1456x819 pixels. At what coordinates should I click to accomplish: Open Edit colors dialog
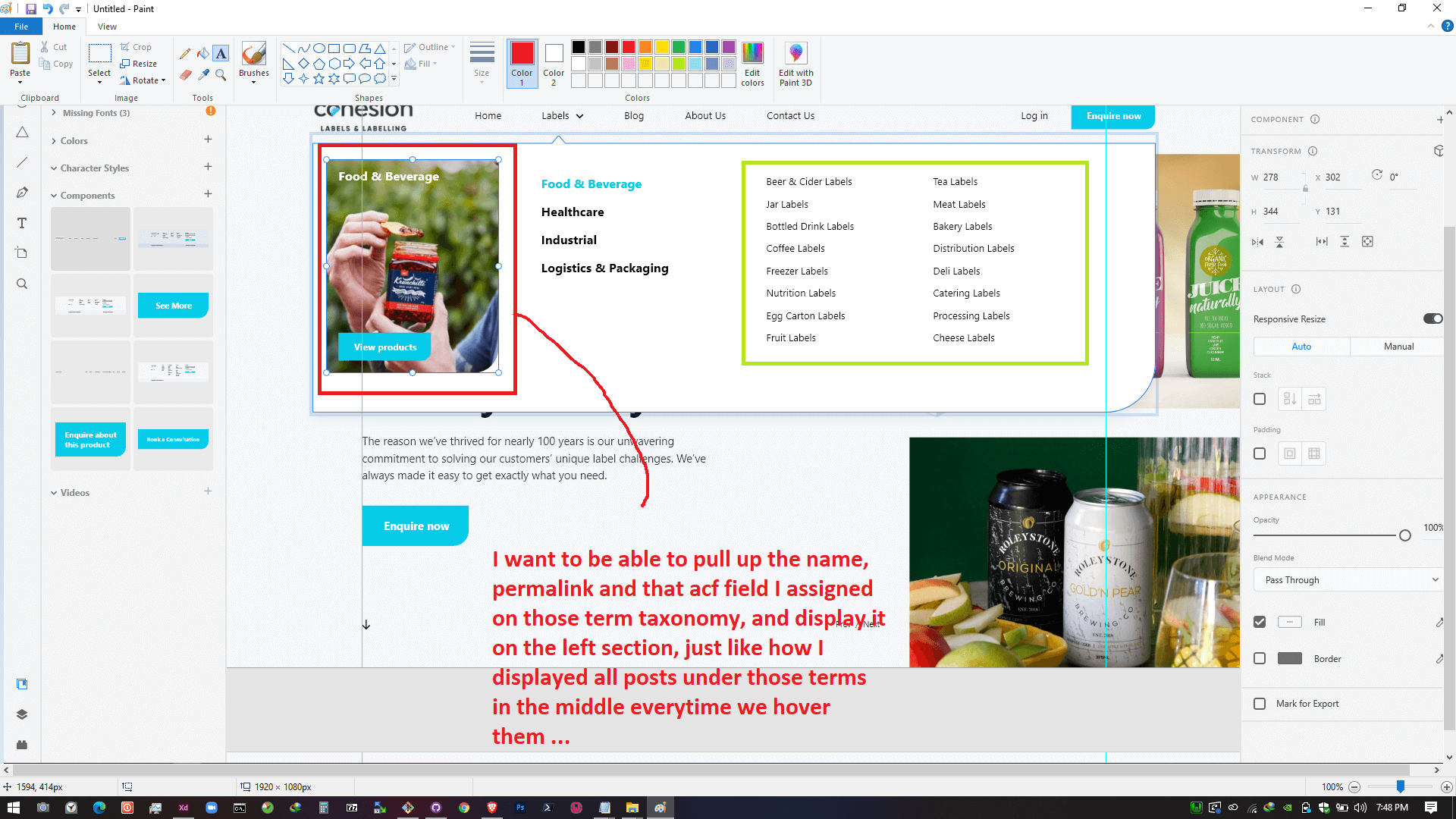point(752,64)
